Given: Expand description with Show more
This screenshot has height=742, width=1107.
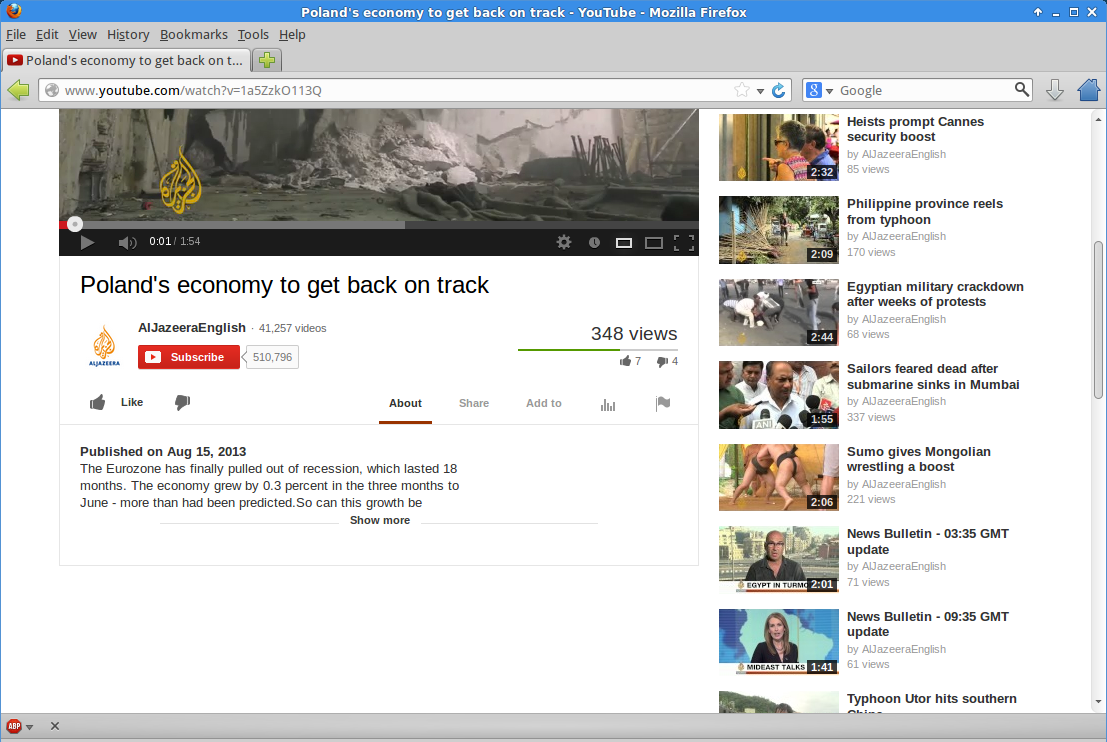Looking at the screenshot, I should (380, 520).
